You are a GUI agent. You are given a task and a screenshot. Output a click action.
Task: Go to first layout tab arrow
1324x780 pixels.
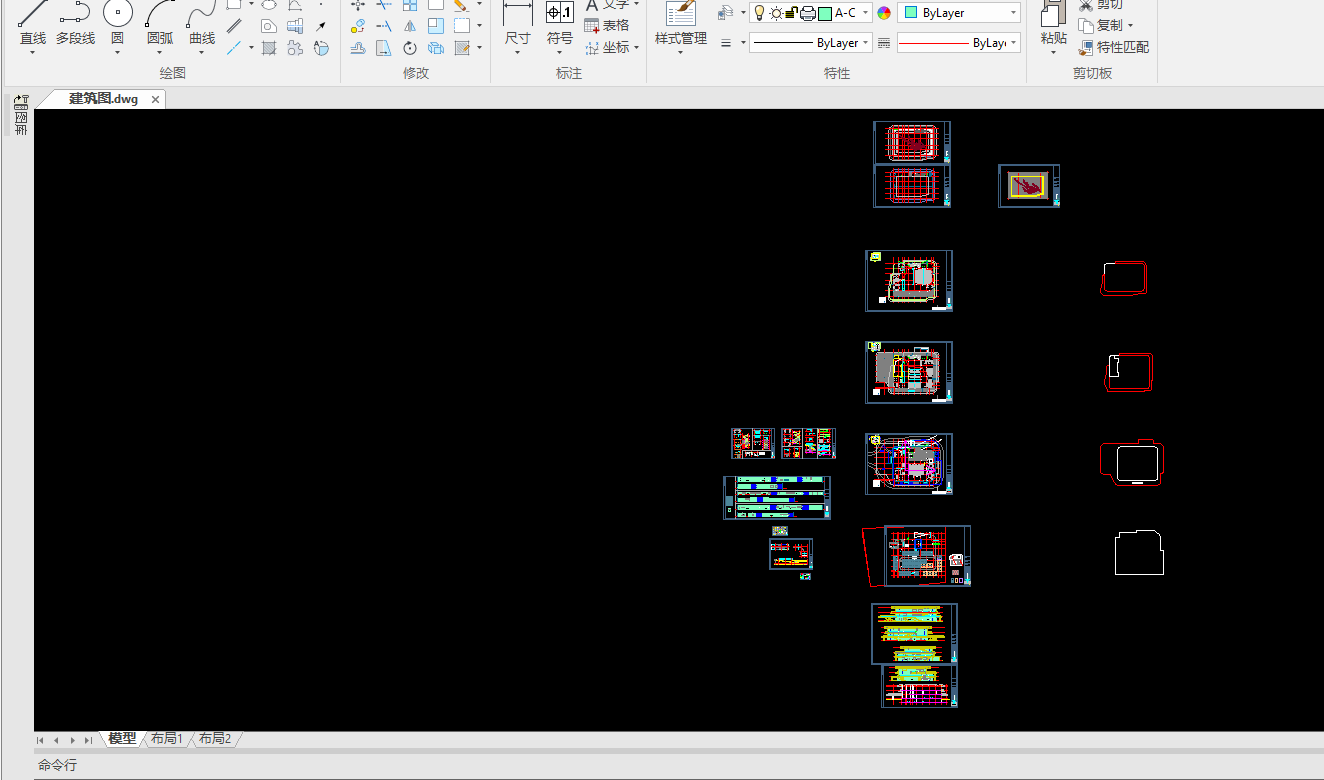coord(41,740)
